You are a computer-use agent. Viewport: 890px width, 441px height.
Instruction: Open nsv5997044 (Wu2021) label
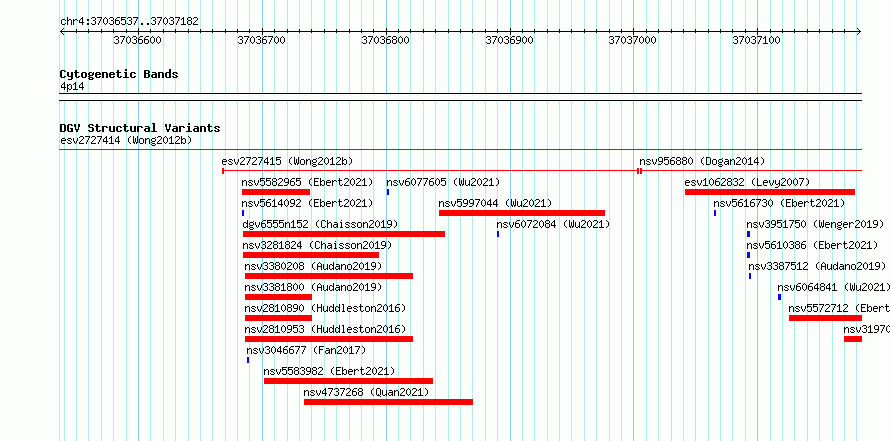[x=495, y=203]
